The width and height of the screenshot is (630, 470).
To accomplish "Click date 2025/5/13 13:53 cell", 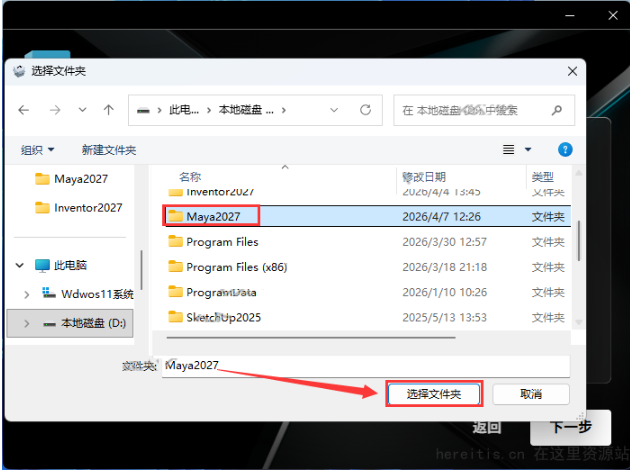I will (x=444, y=317).
